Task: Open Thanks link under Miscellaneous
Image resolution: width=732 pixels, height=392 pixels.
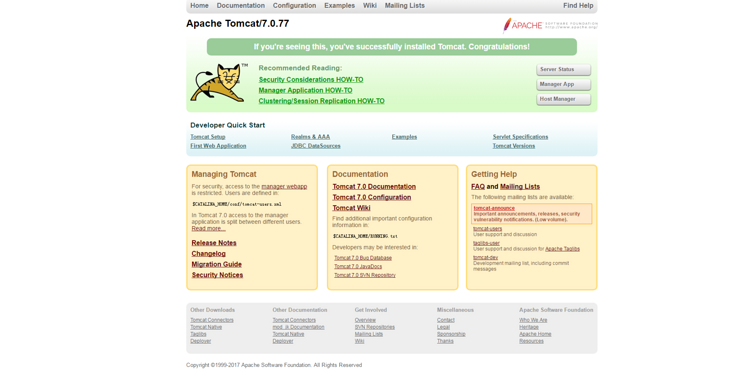Action: 445,341
